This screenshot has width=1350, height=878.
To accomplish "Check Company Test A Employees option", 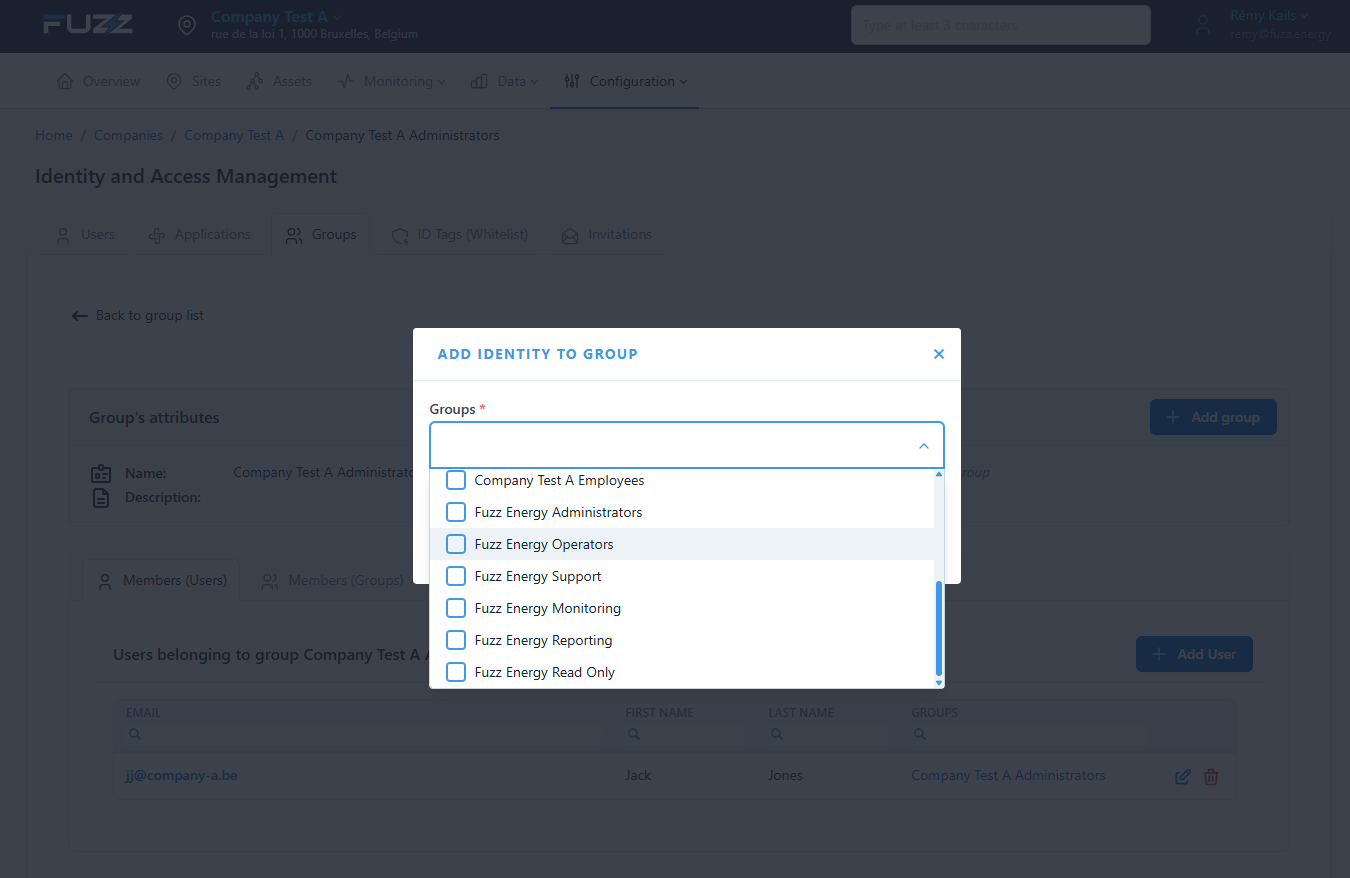I will [x=456, y=480].
